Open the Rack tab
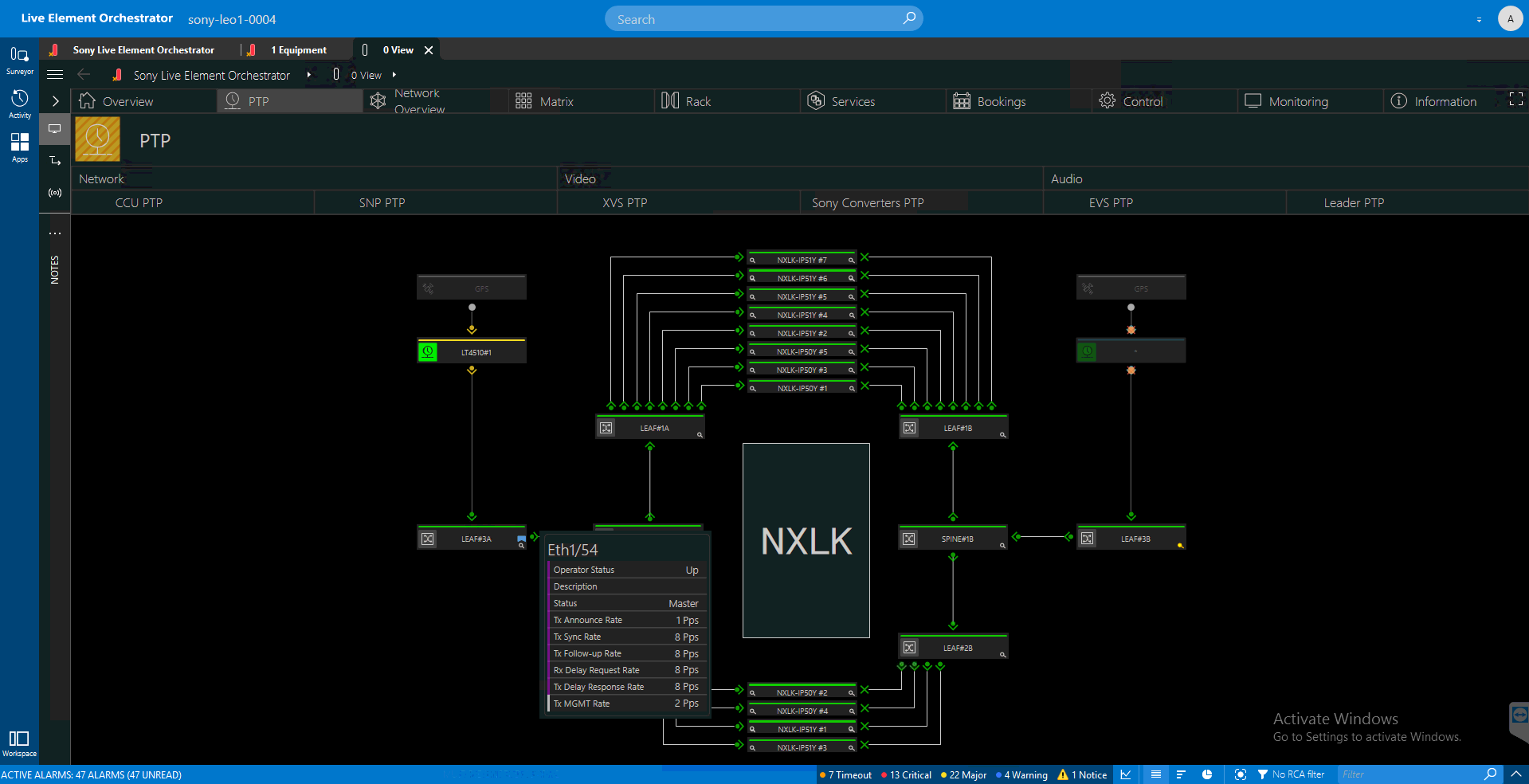 click(727, 101)
